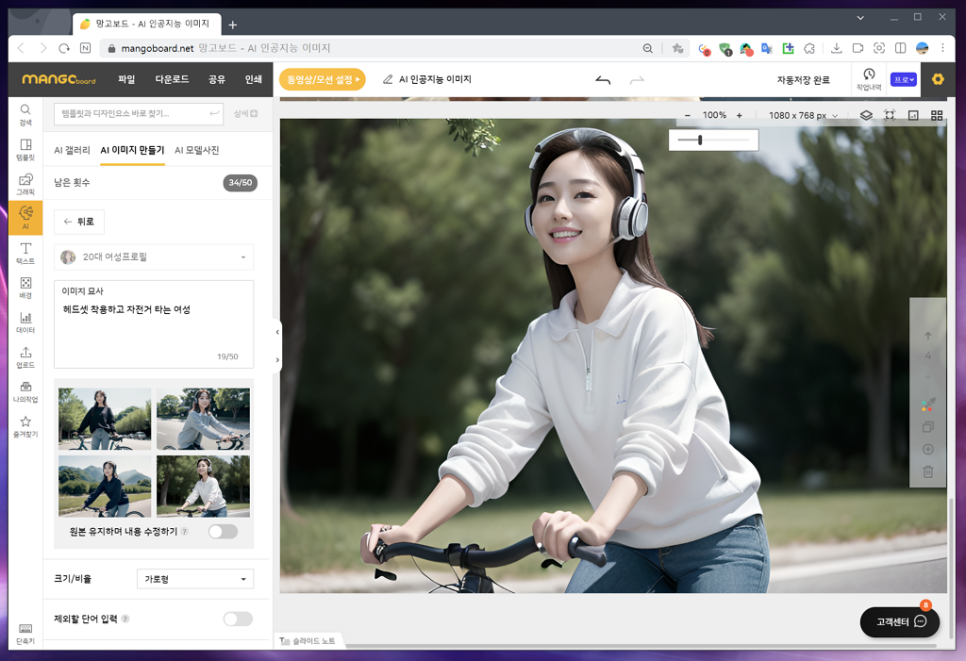Screen dimensions: 966x661
Task: Open the data chart panel
Action: [x=25, y=322]
